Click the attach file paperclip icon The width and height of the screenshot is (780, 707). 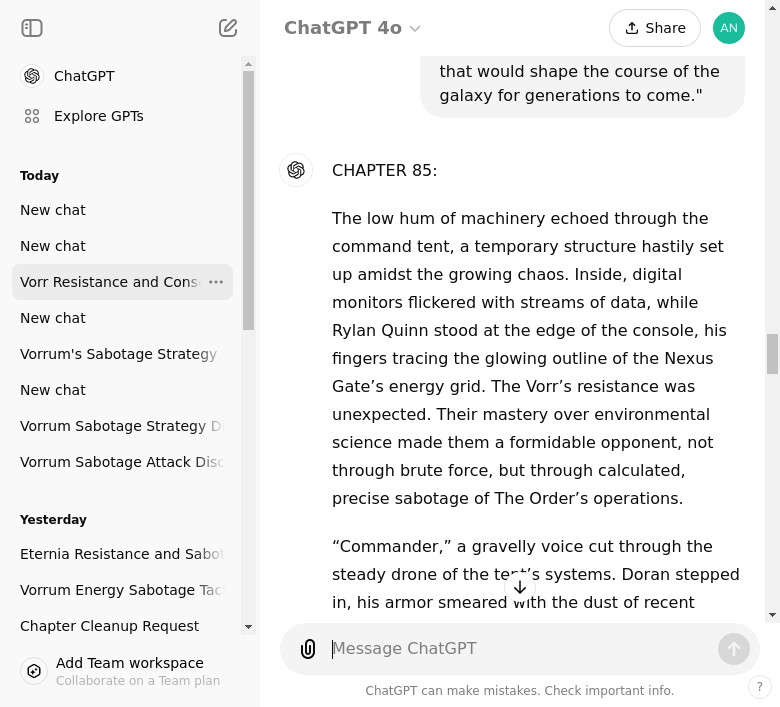click(x=308, y=649)
